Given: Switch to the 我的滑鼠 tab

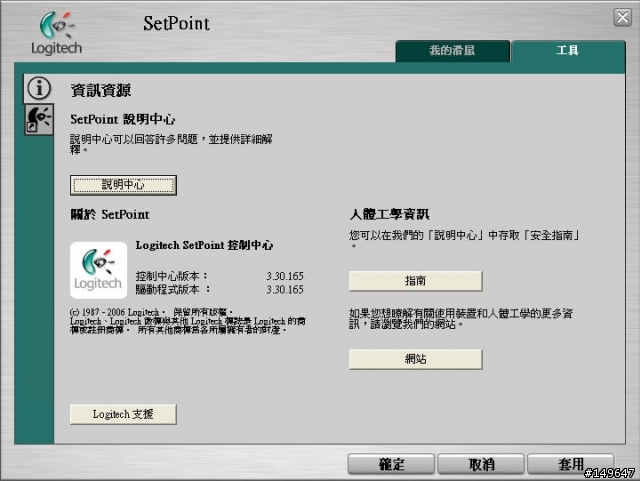Looking at the screenshot, I should pos(453,51).
